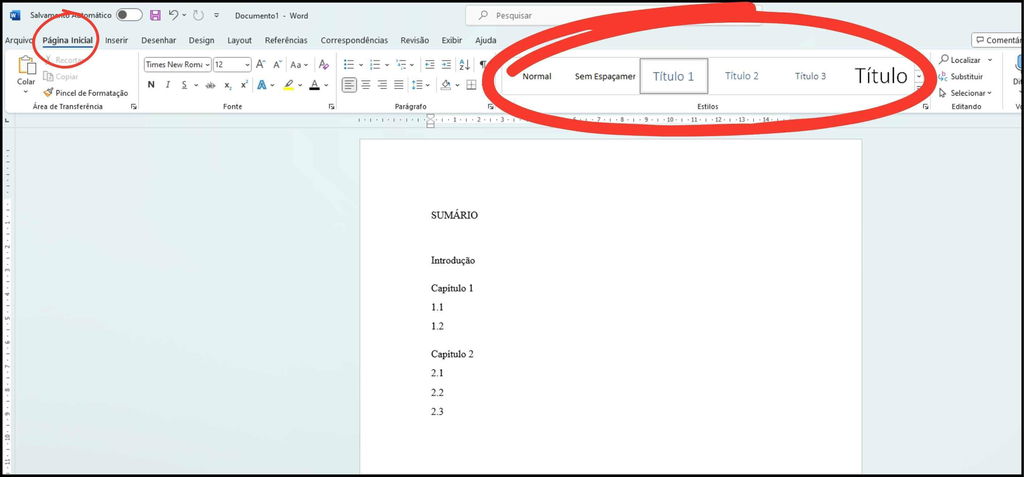Toggle Salvamento Automático switch
The image size is (1024, 477).
point(129,15)
